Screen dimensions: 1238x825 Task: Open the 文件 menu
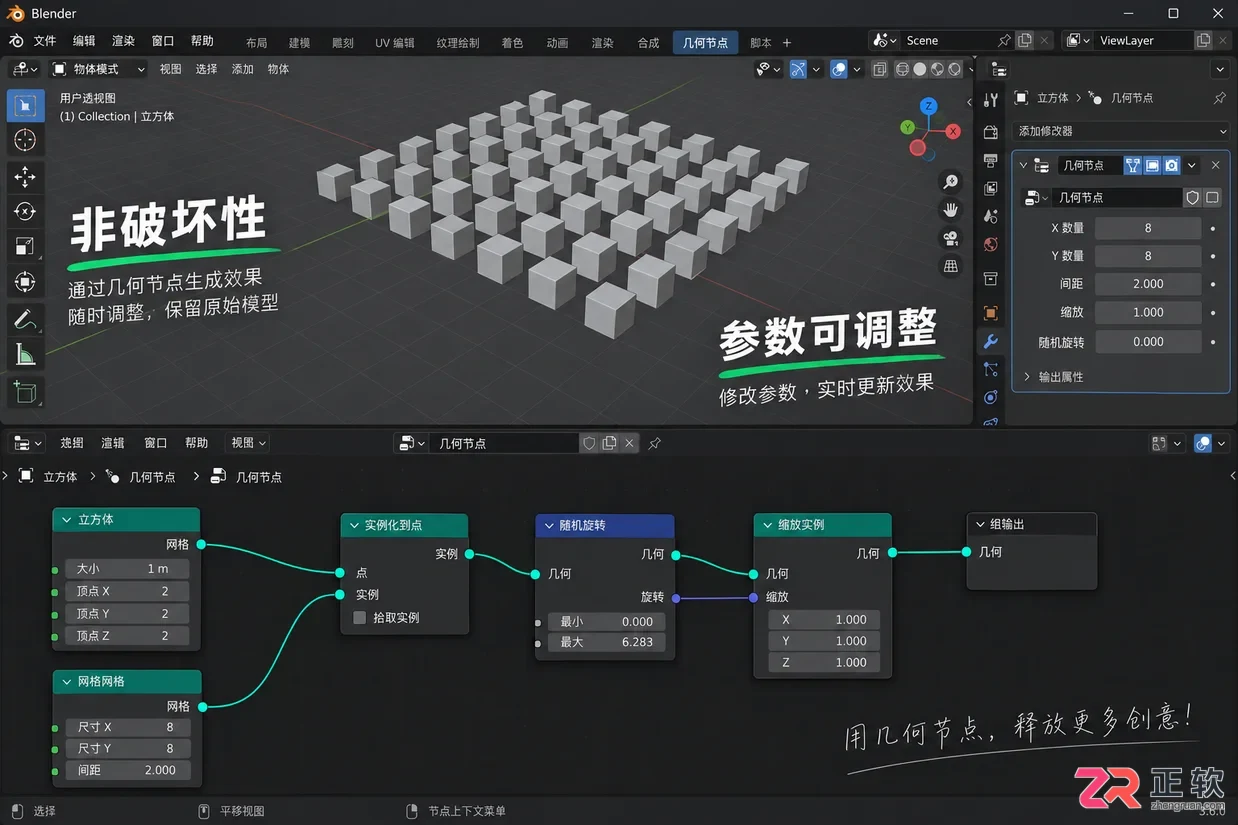pos(45,41)
